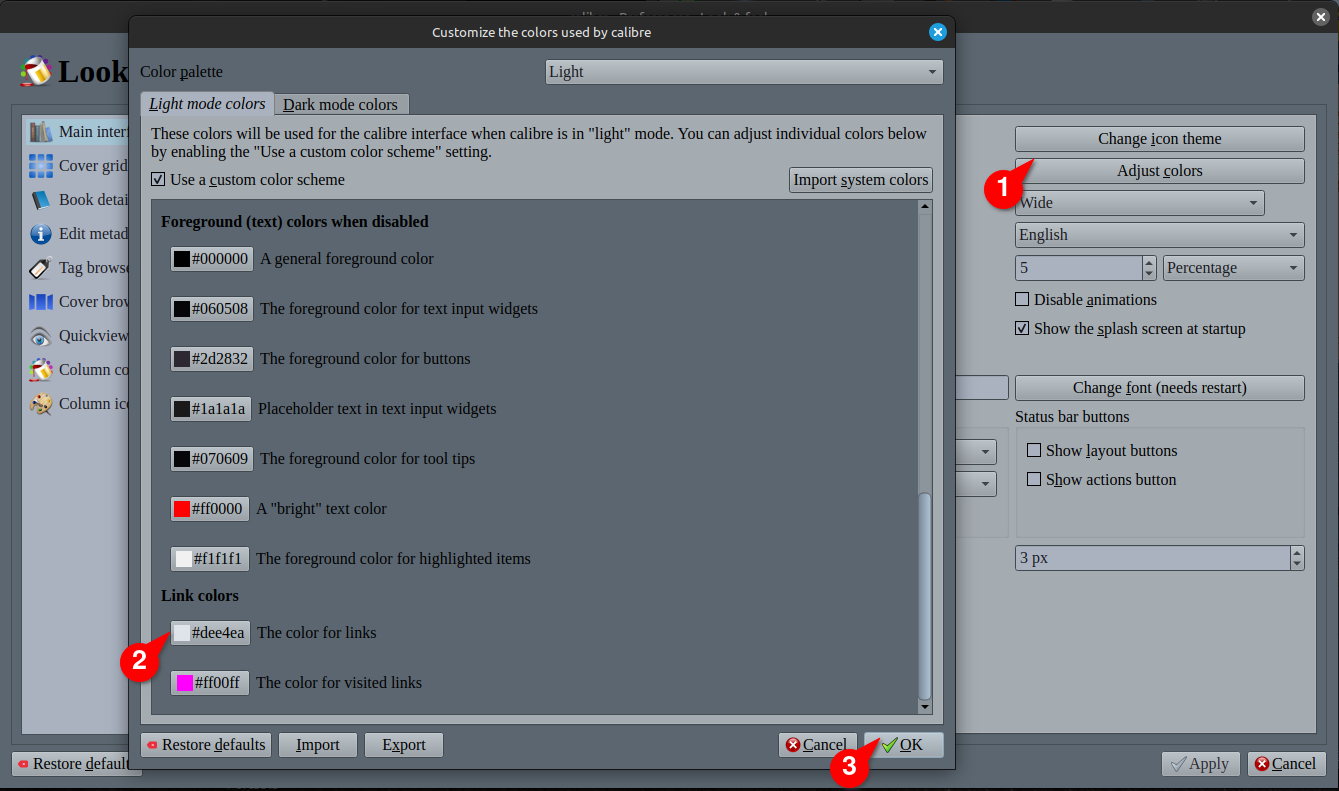Go to Edit metadata preferences in the sidebar

[x=78, y=234]
